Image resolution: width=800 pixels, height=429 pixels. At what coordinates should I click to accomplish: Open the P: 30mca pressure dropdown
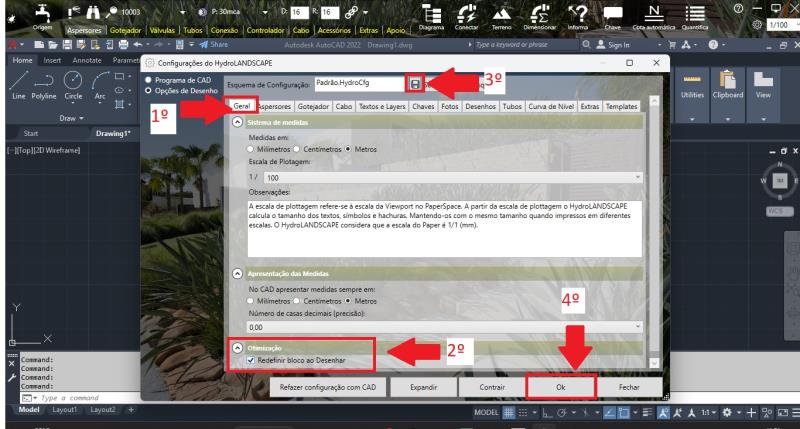(x=265, y=12)
